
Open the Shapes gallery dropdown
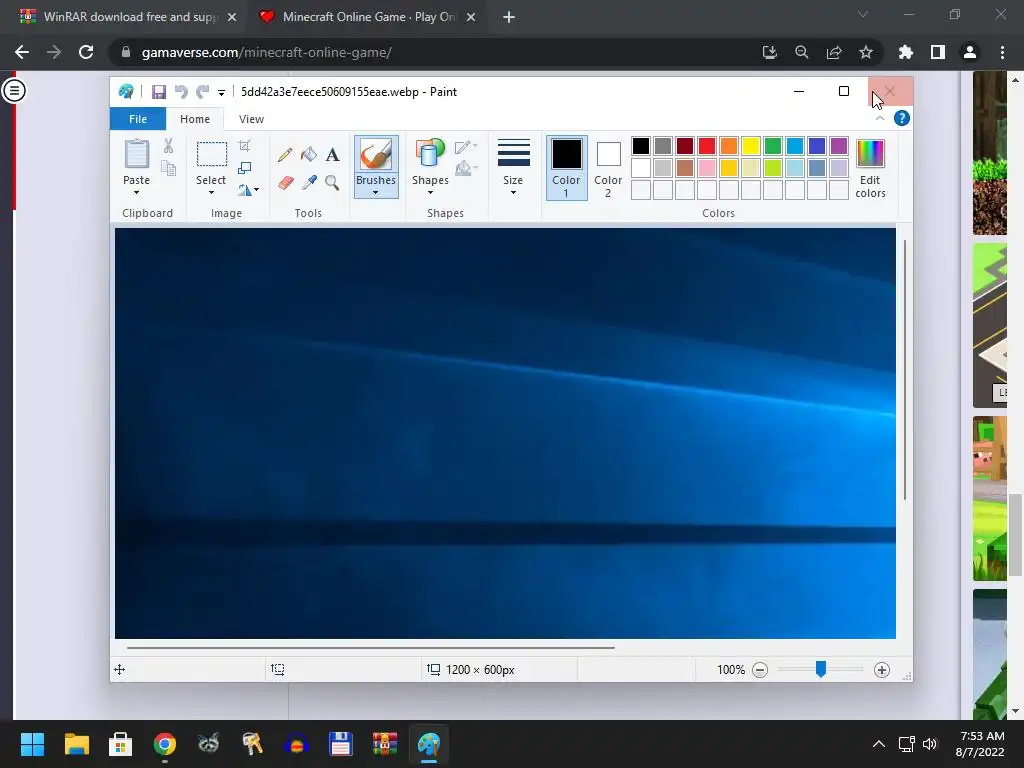pos(430,193)
